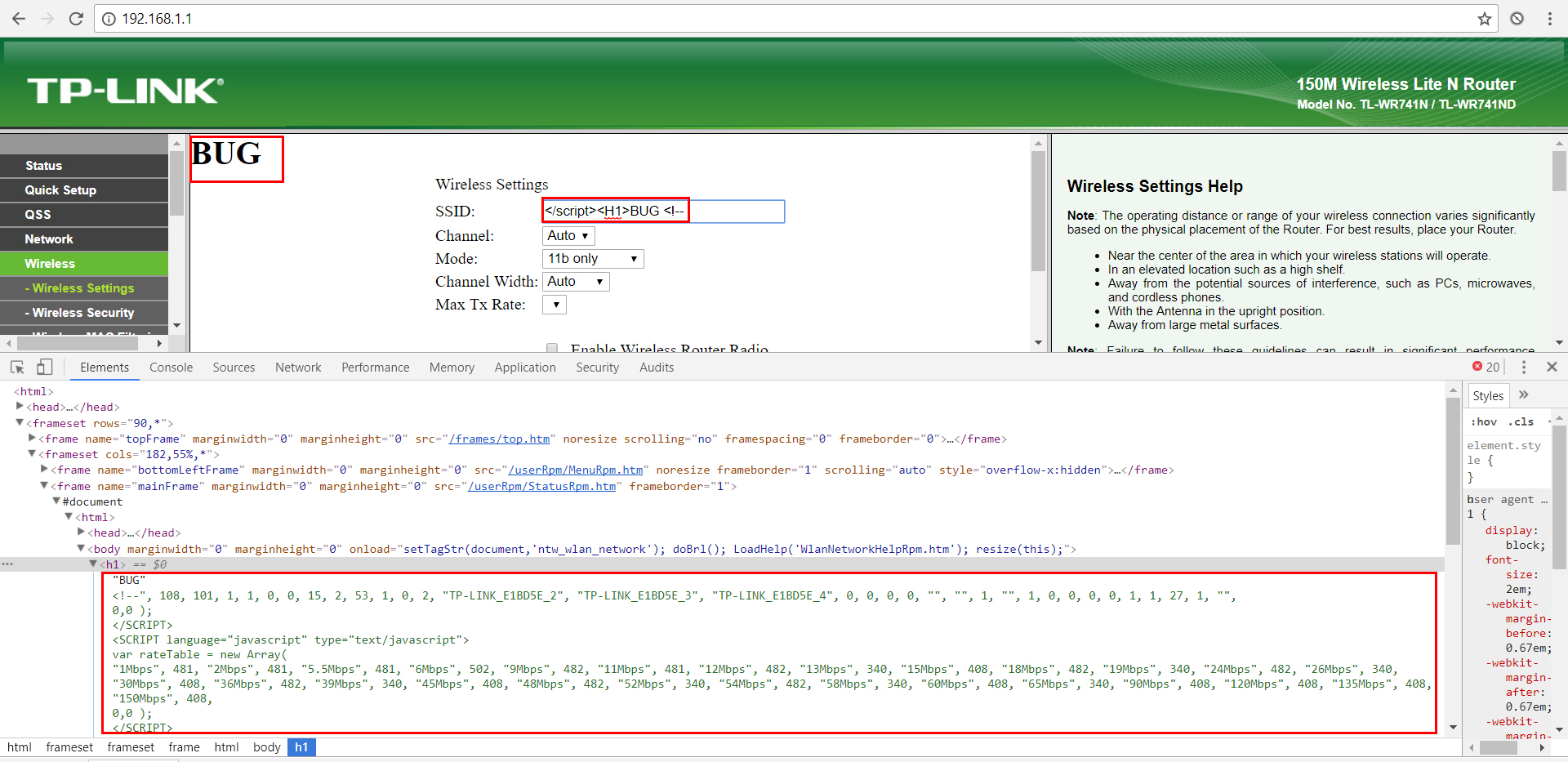
Task: Open the Memory tab
Action: point(452,368)
